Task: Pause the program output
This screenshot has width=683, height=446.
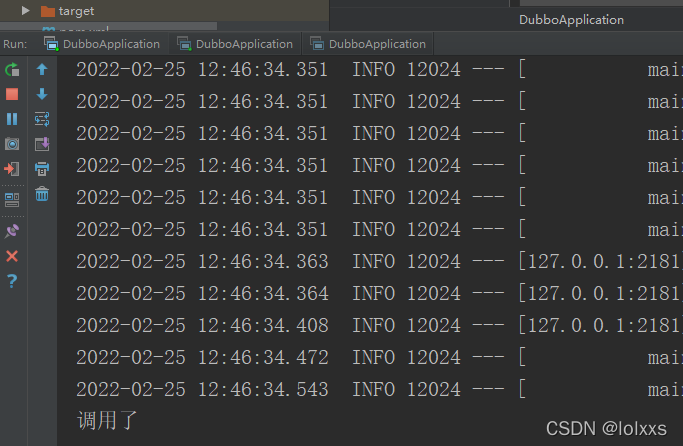Action: [x=12, y=119]
